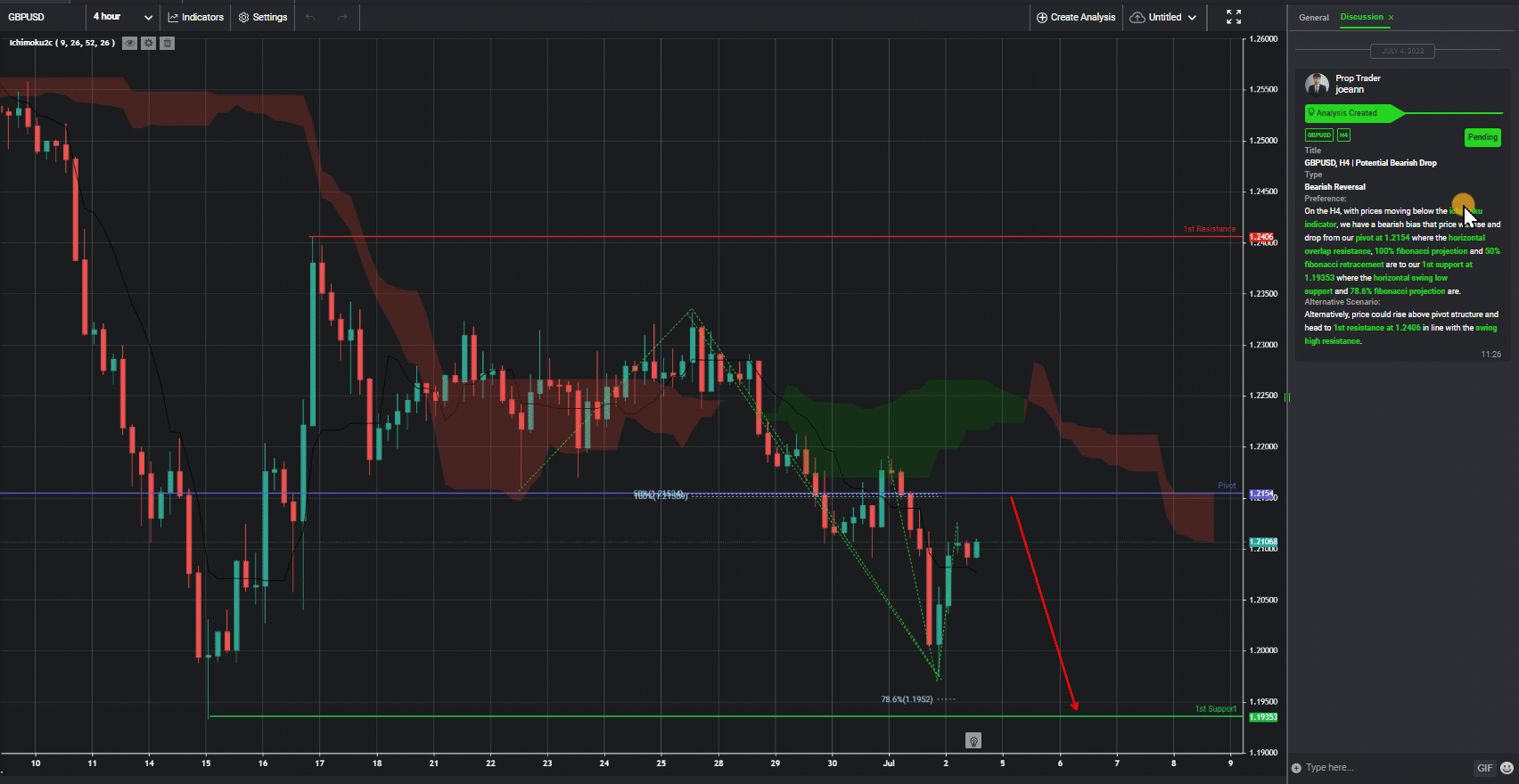Click the H4 timeframe tag

1343,135
